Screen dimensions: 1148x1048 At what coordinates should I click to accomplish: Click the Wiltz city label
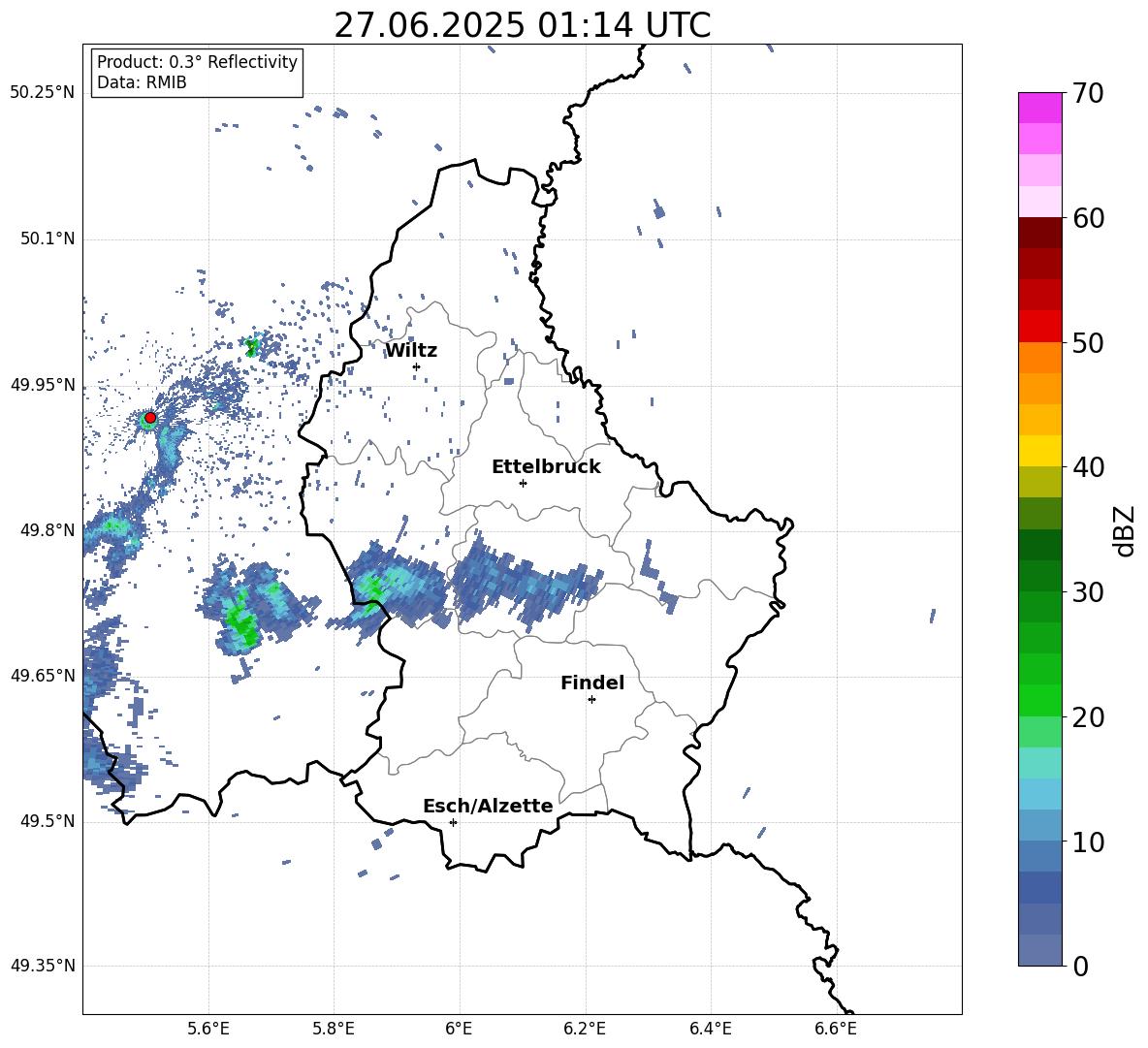(411, 351)
